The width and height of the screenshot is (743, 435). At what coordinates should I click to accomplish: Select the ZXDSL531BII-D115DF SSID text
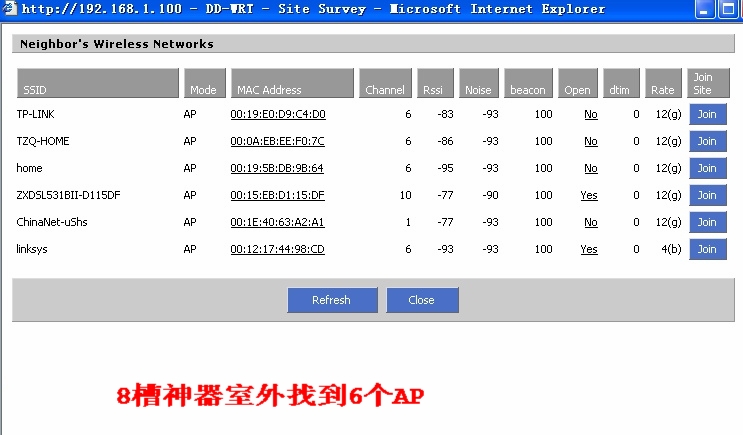pyautogui.click(x=68, y=195)
